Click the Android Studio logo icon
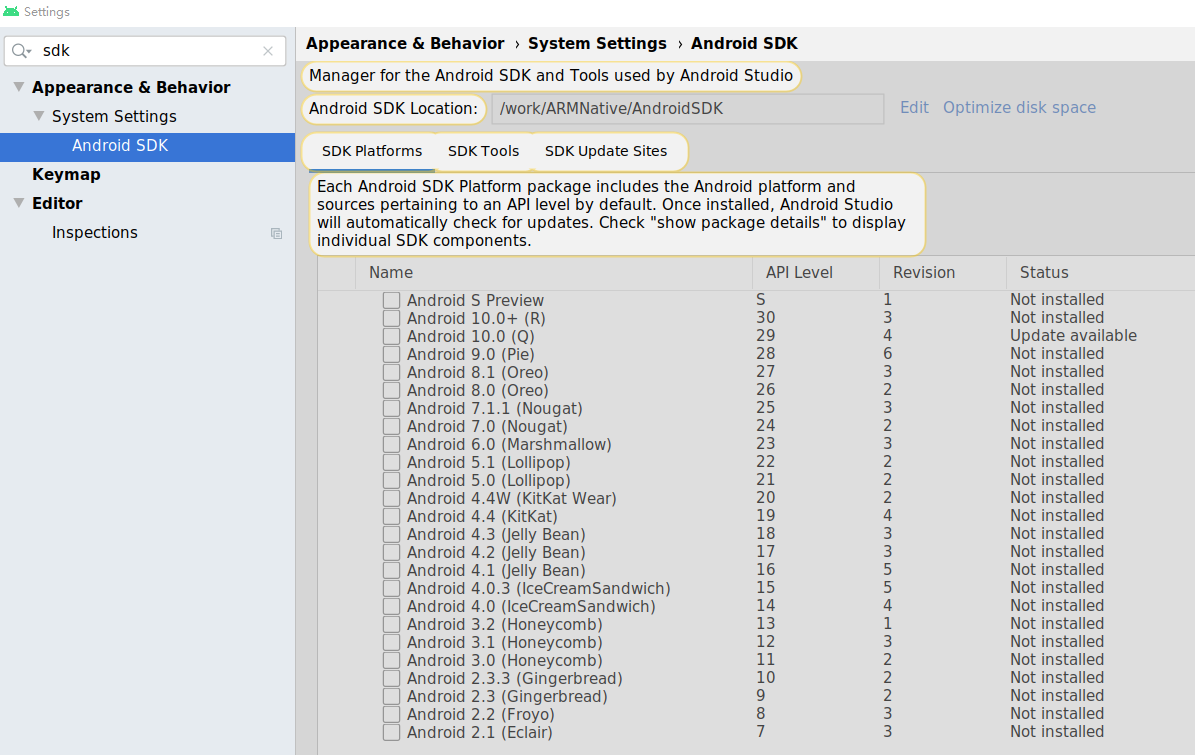This screenshot has width=1195, height=755. coord(11,11)
